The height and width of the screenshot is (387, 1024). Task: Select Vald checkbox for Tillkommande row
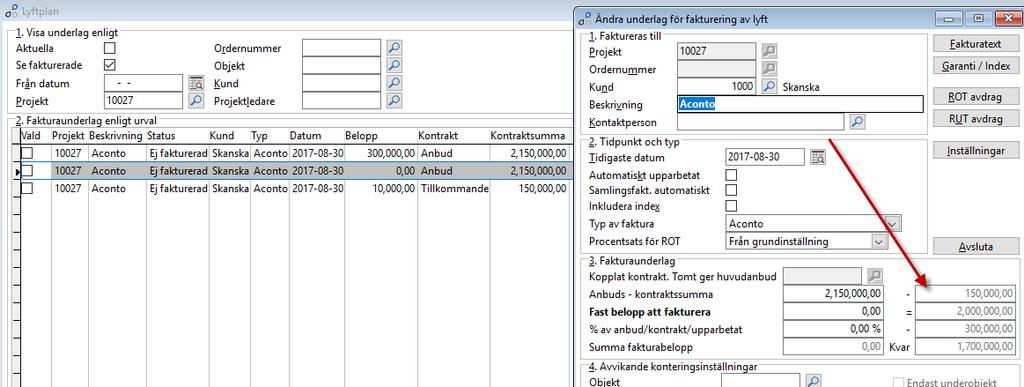27,188
